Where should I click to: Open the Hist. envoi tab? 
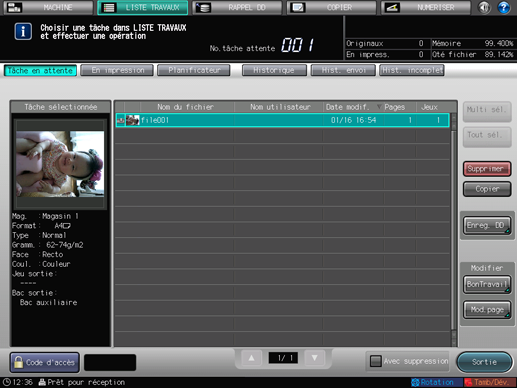pyautogui.click(x=343, y=70)
